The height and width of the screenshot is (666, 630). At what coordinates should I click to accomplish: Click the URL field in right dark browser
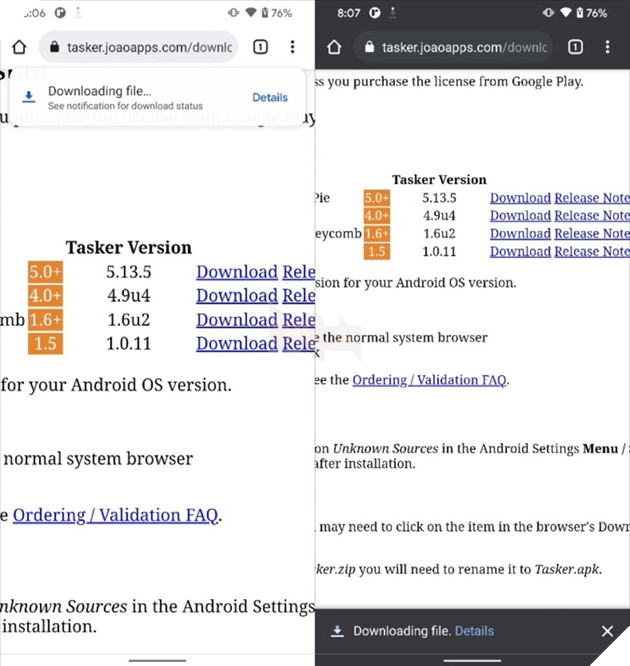(453, 47)
